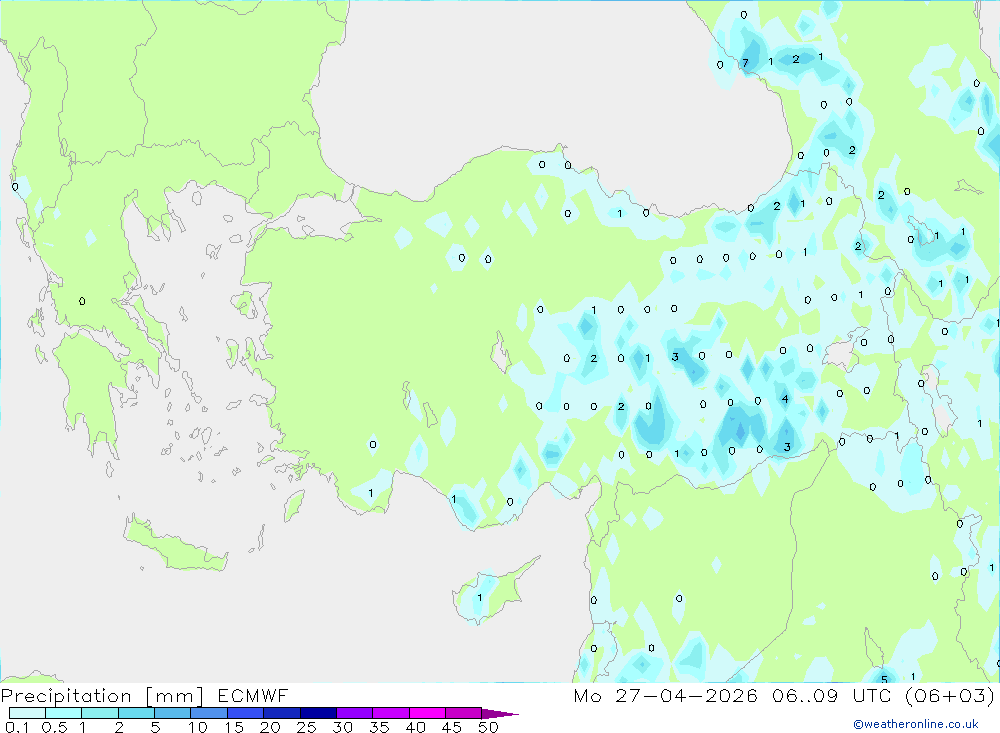Screen dimensions: 1000x733
Task: Click the 'Precipitation [mm]' title text
Action: pyautogui.click(x=102, y=696)
